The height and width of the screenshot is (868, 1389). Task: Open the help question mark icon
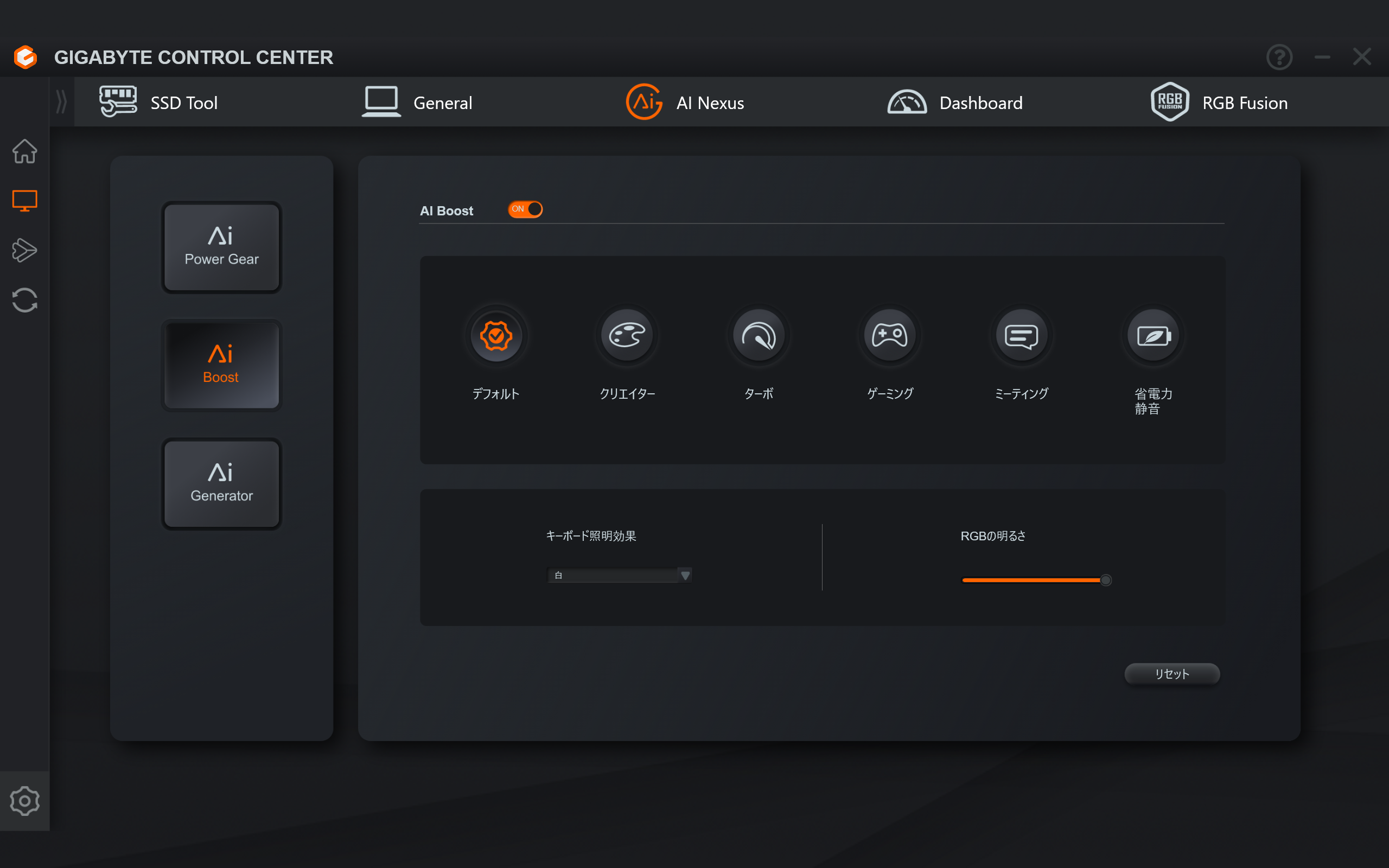click(1279, 57)
